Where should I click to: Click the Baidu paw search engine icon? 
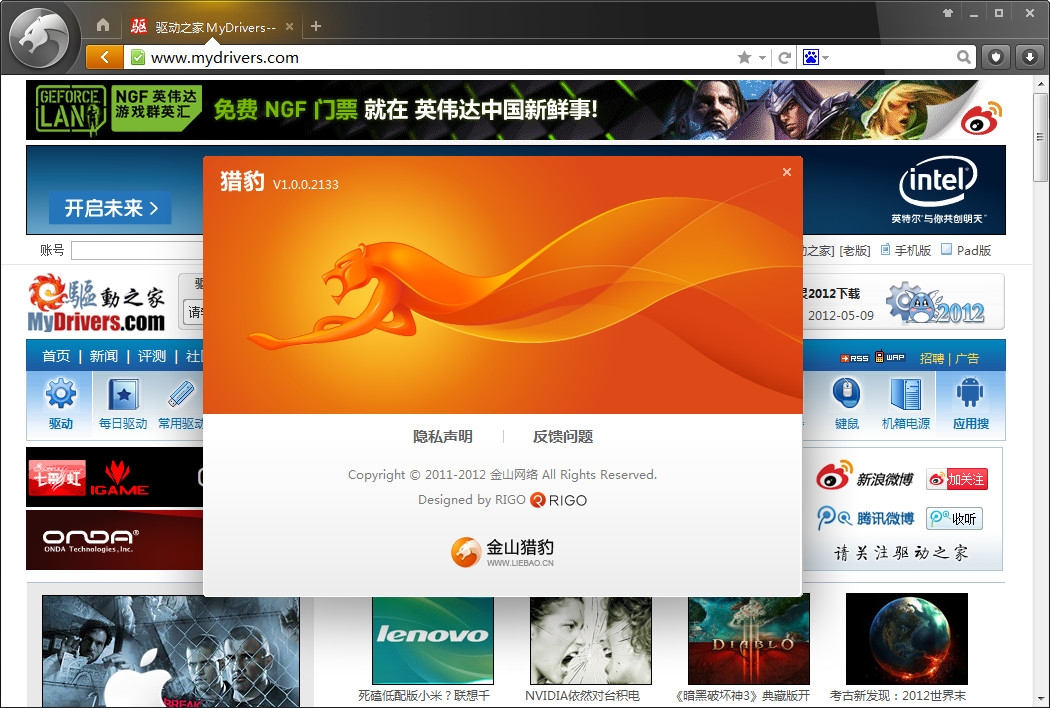[x=810, y=58]
